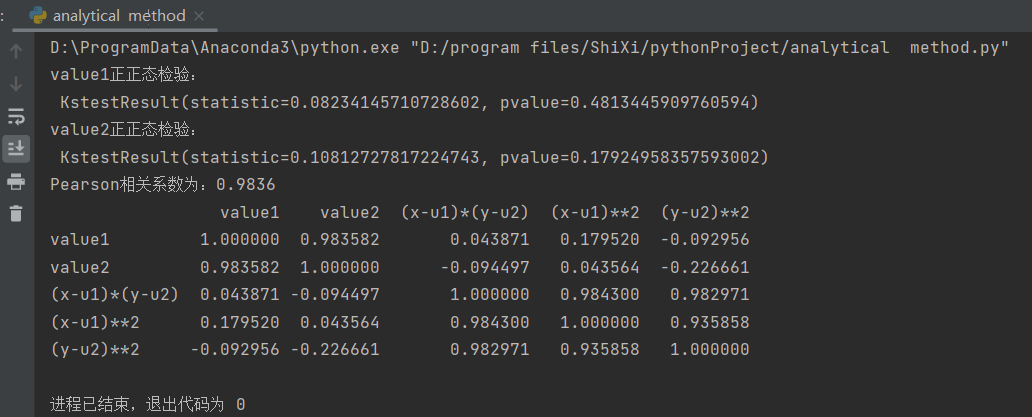Toggle Scroll to End of output
The height and width of the screenshot is (417, 1032).
[16, 149]
